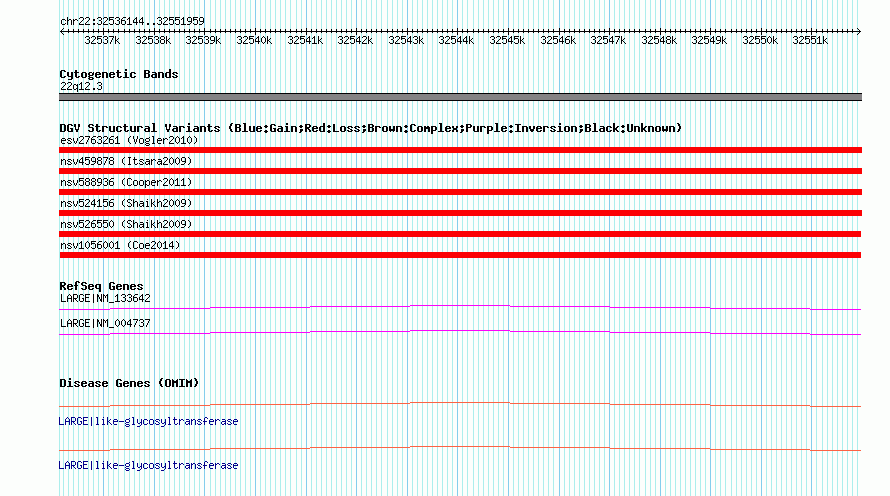The image size is (890, 496).
Task: Click the 32551k ruler tick label
Action: tap(810, 40)
